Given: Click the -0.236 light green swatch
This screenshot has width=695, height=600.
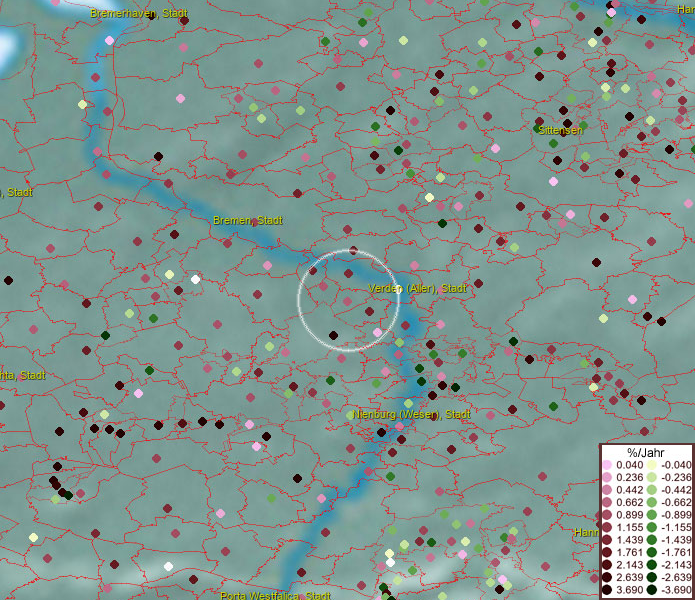Looking at the screenshot, I should click(652, 477).
